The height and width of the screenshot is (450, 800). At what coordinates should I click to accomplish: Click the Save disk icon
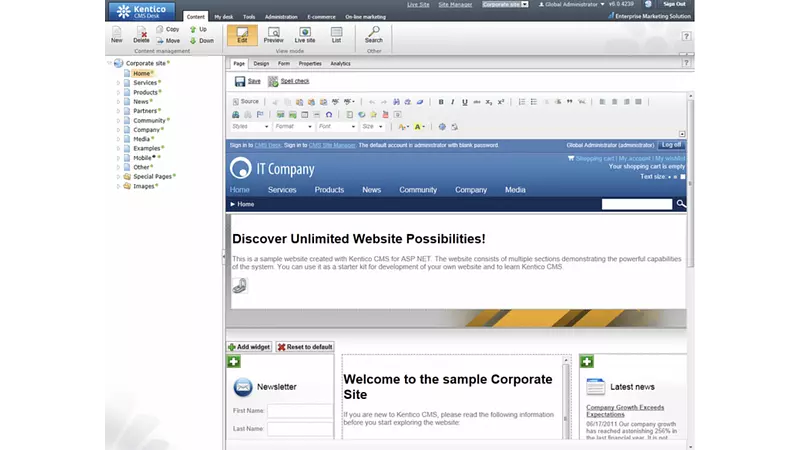click(x=240, y=81)
